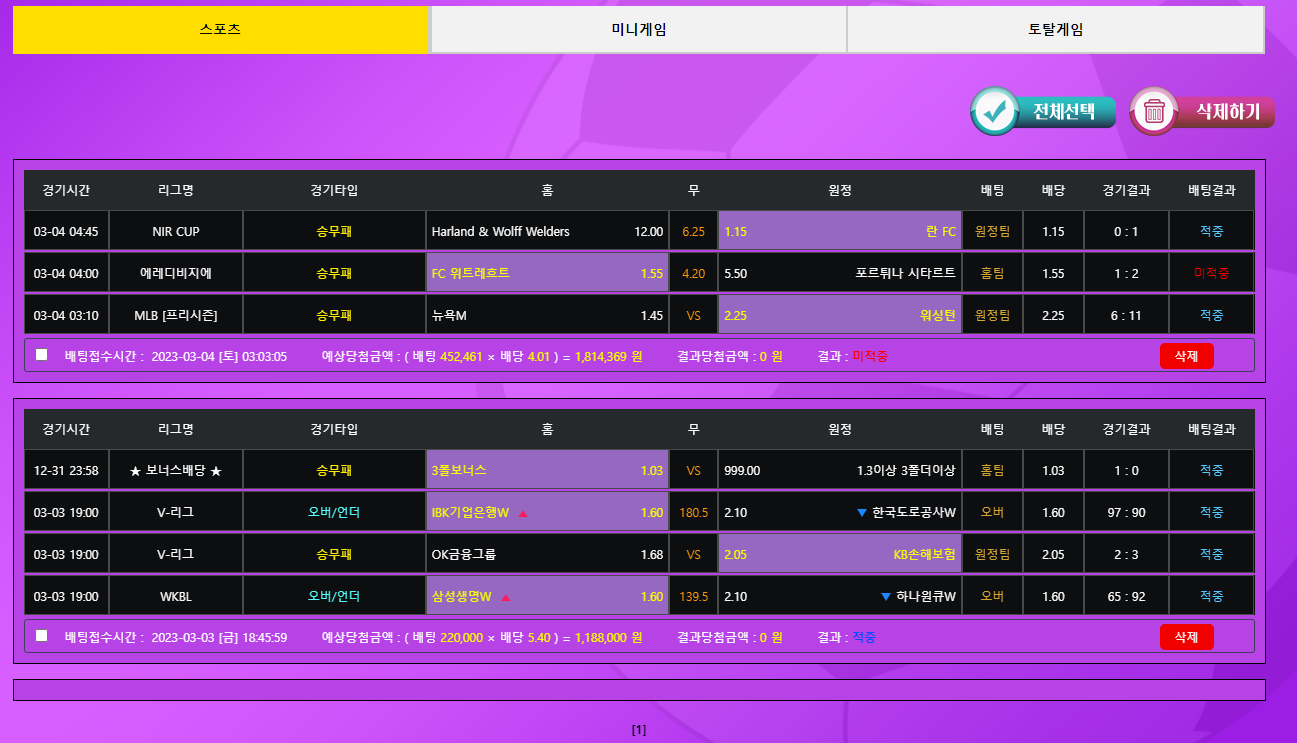
Task: Click the checkmark icon on 전체선택
Action: coord(995,111)
